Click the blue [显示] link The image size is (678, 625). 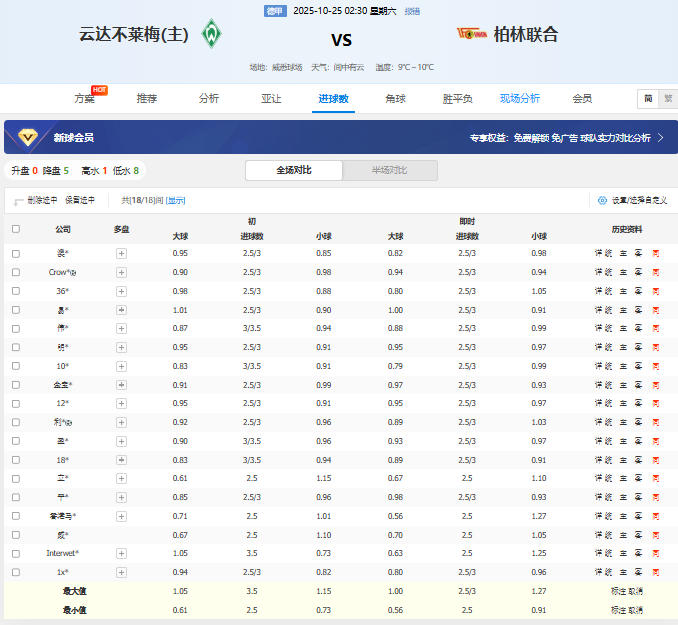(x=176, y=200)
